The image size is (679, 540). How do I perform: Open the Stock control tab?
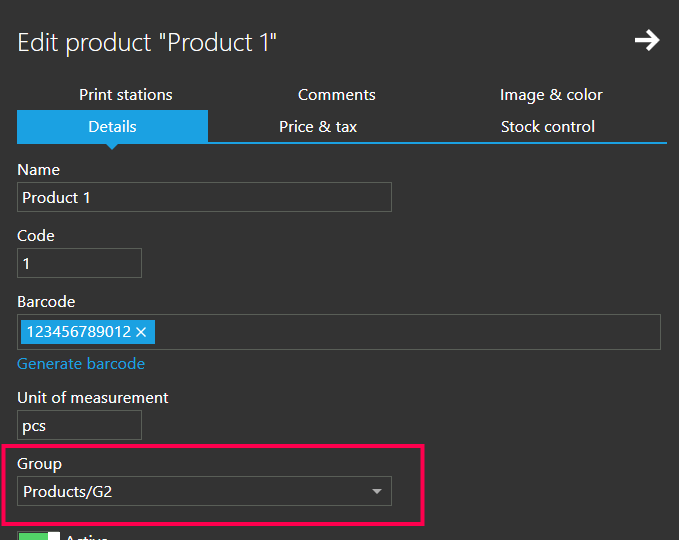click(x=547, y=127)
